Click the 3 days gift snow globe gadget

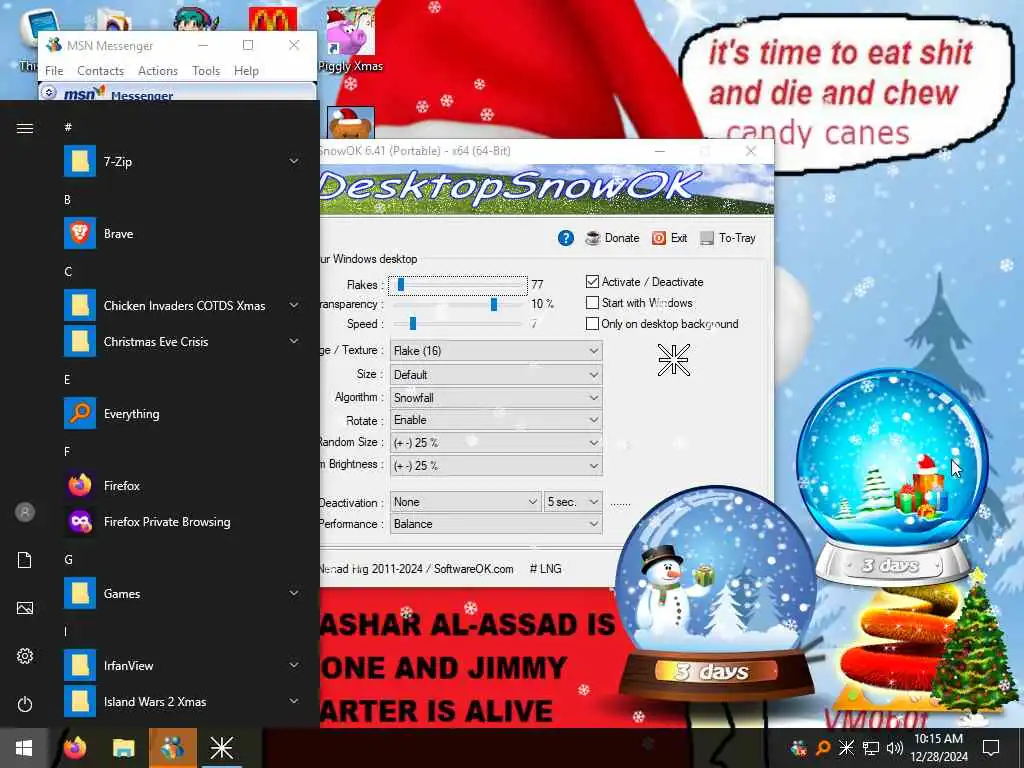point(892,477)
